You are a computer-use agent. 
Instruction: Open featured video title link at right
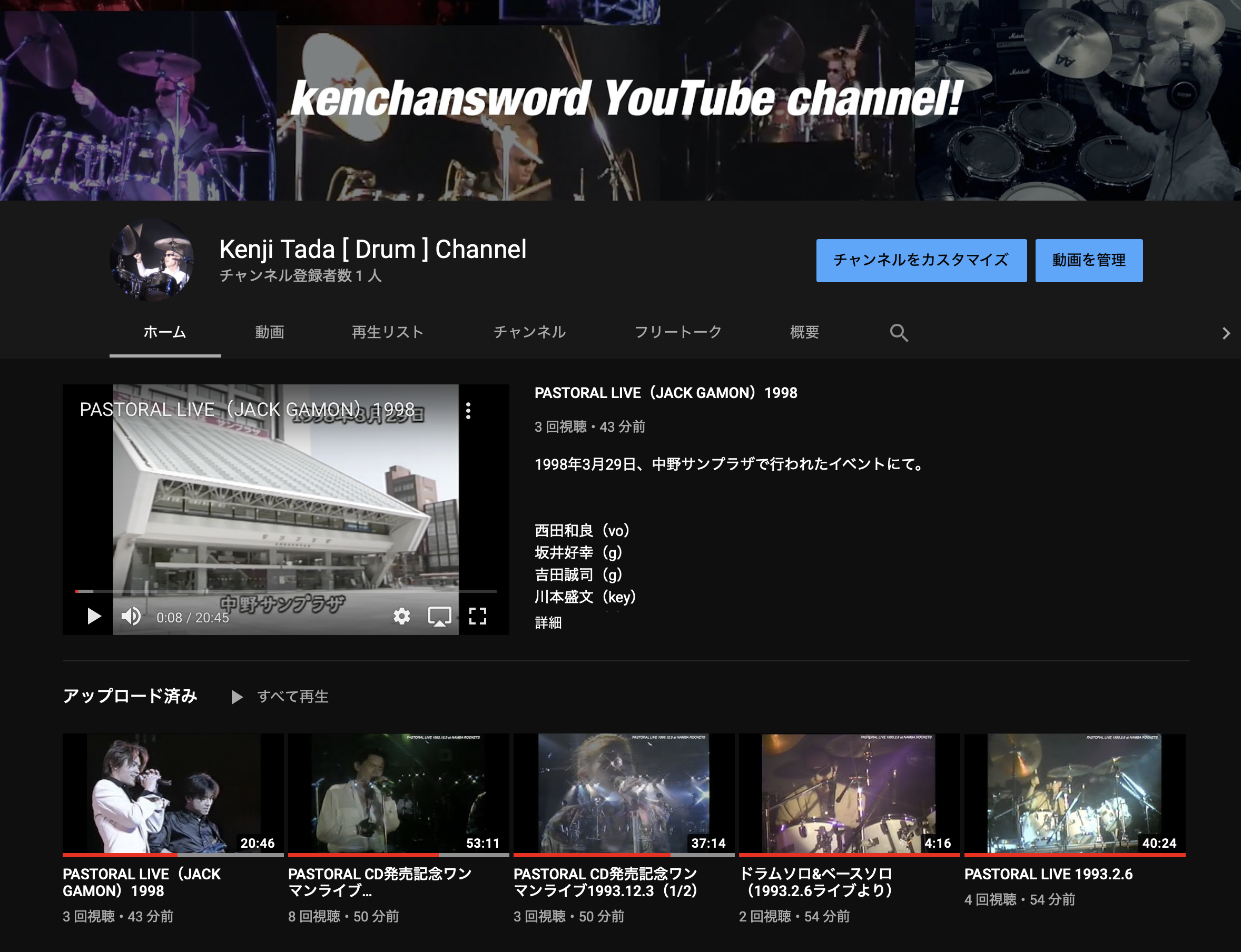(666, 393)
